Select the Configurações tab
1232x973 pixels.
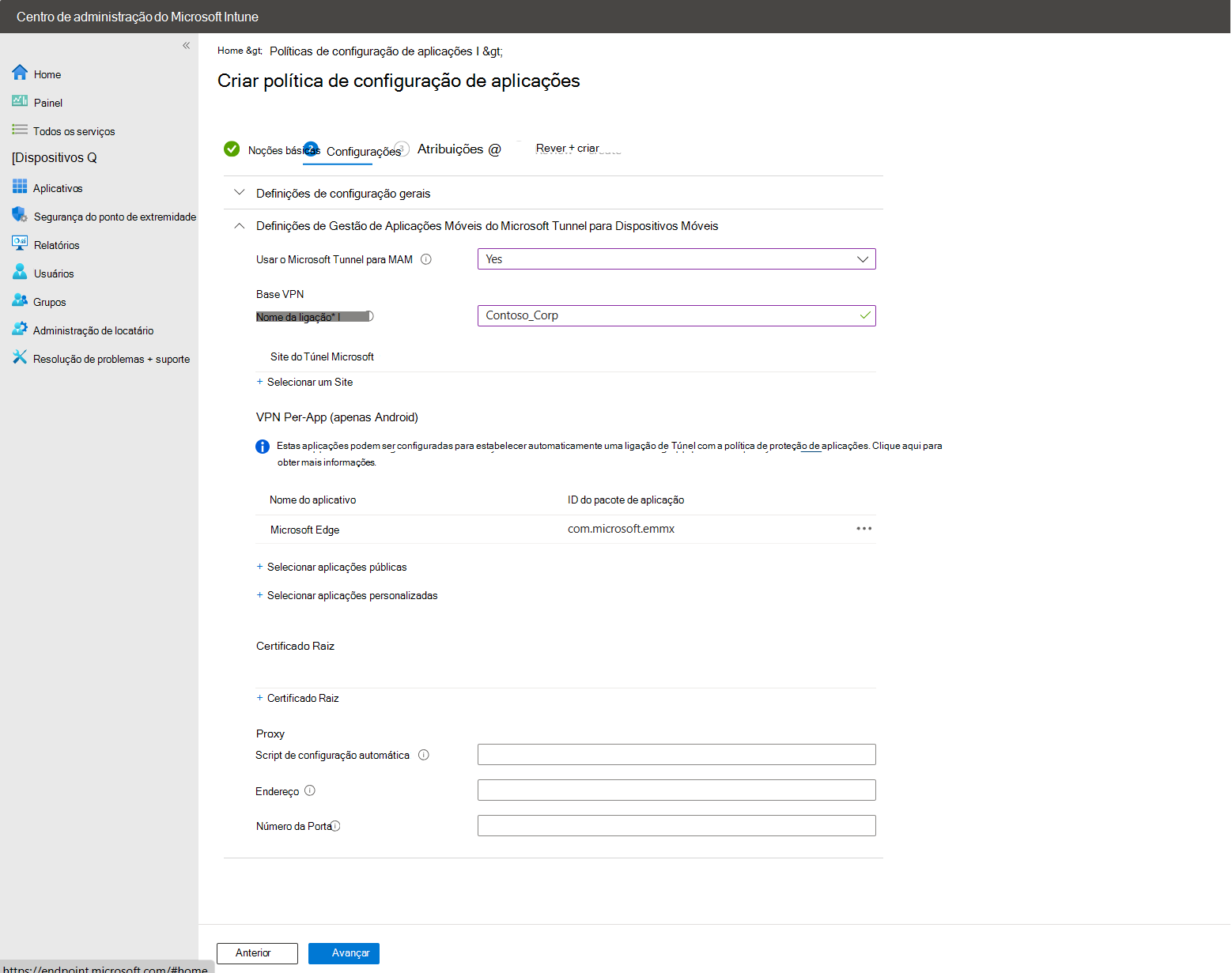364,152
